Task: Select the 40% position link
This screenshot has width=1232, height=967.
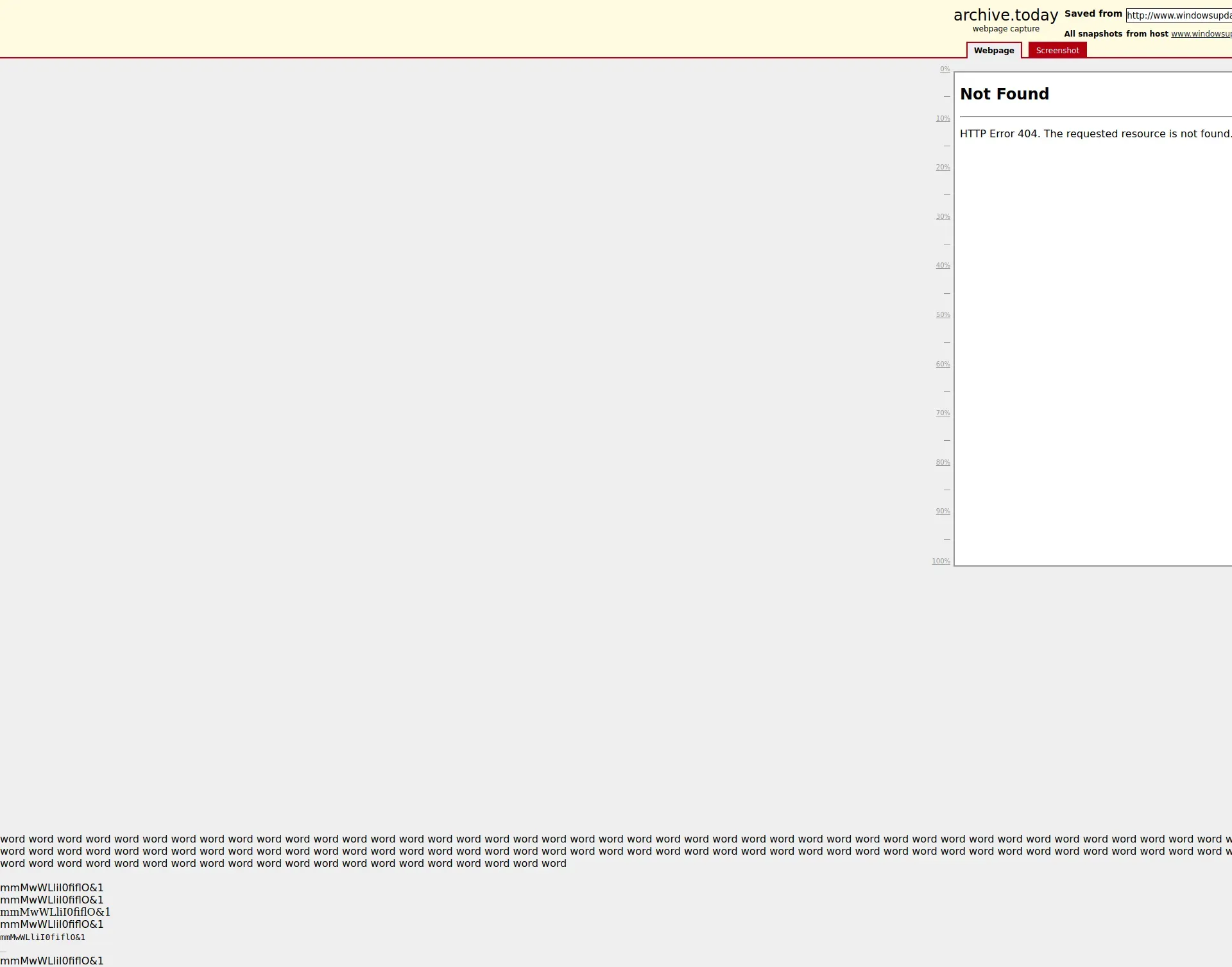Action: tap(943, 266)
